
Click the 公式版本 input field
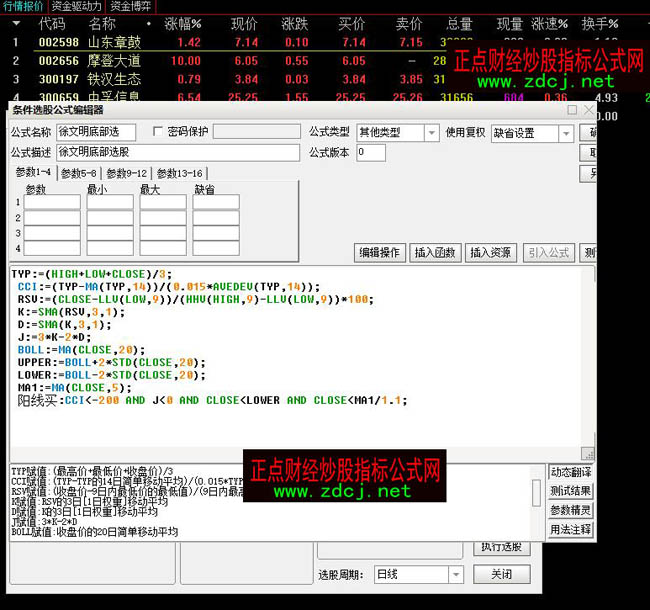[x=370, y=153]
